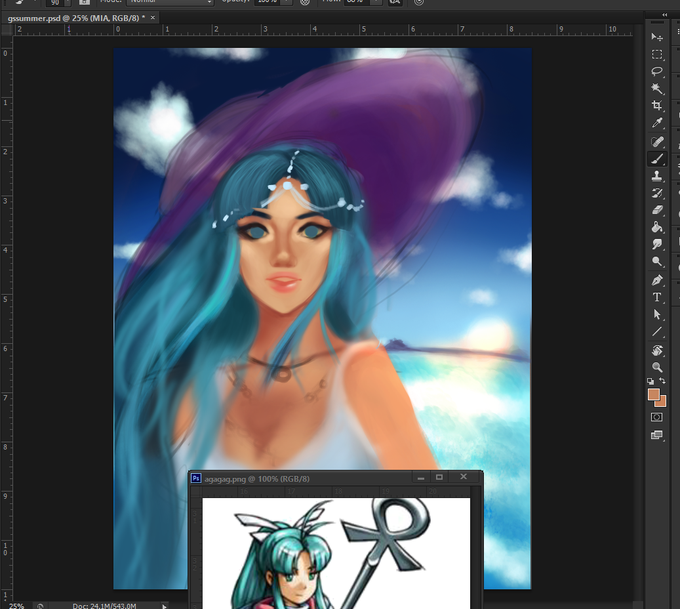Click the zoom percentage field in status bar
This screenshot has width=680, height=609.
coord(16,606)
